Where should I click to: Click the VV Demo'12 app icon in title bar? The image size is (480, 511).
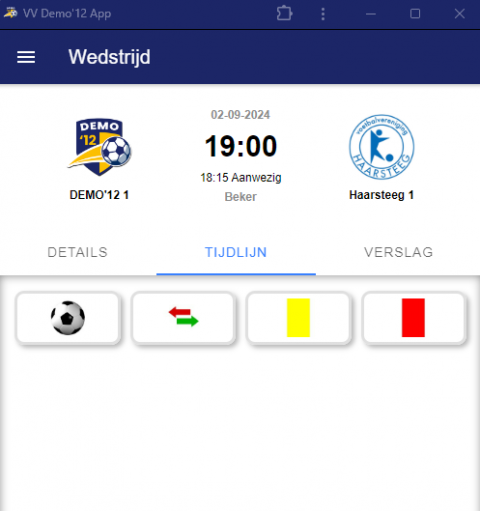(11, 13)
